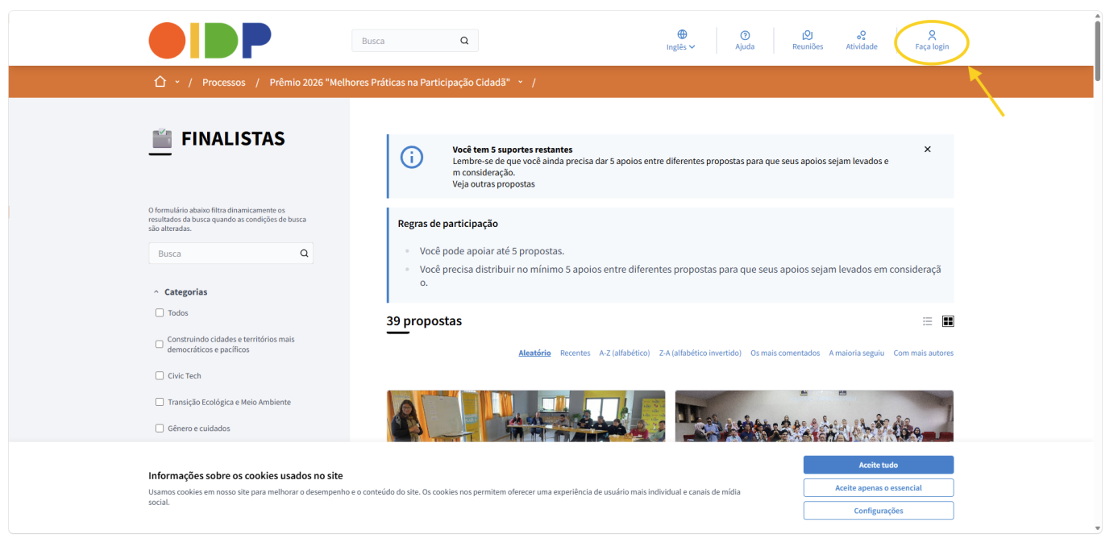Click the sidebar Busca filter field

pyautogui.click(x=230, y=253)
